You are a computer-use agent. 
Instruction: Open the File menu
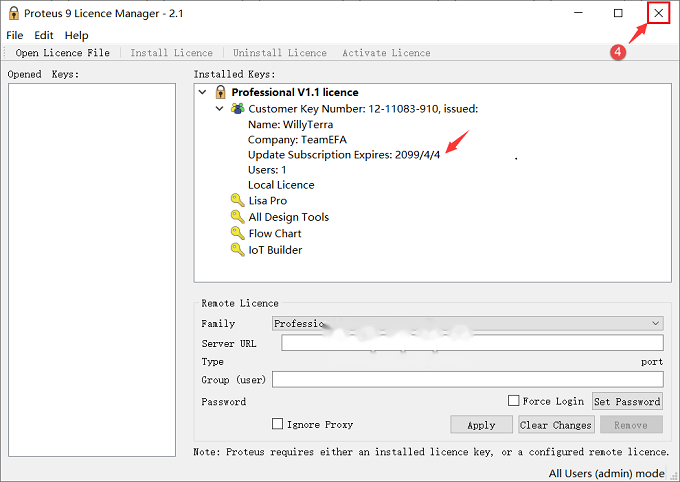(x=15, y=35)
